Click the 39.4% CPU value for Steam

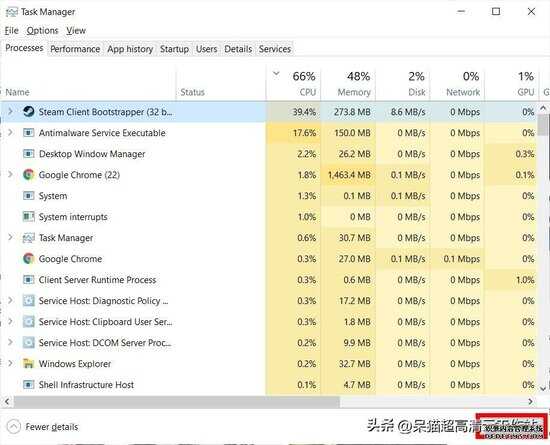[304, 112]
